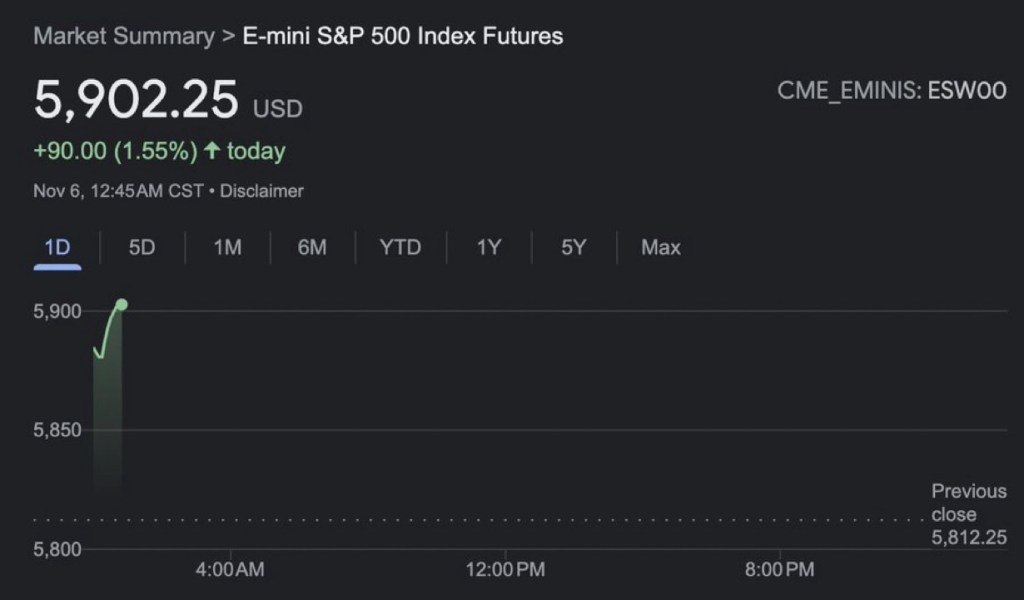Click the Previous close 5,812.25 label
The width and height of the screenshot is (1024, 600).
[968, 515]
